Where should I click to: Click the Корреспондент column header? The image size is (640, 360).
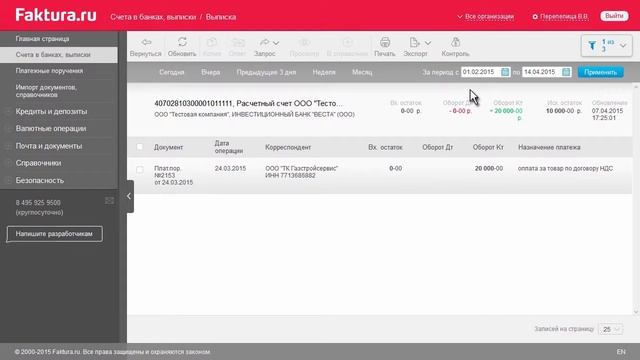[288, 147]
